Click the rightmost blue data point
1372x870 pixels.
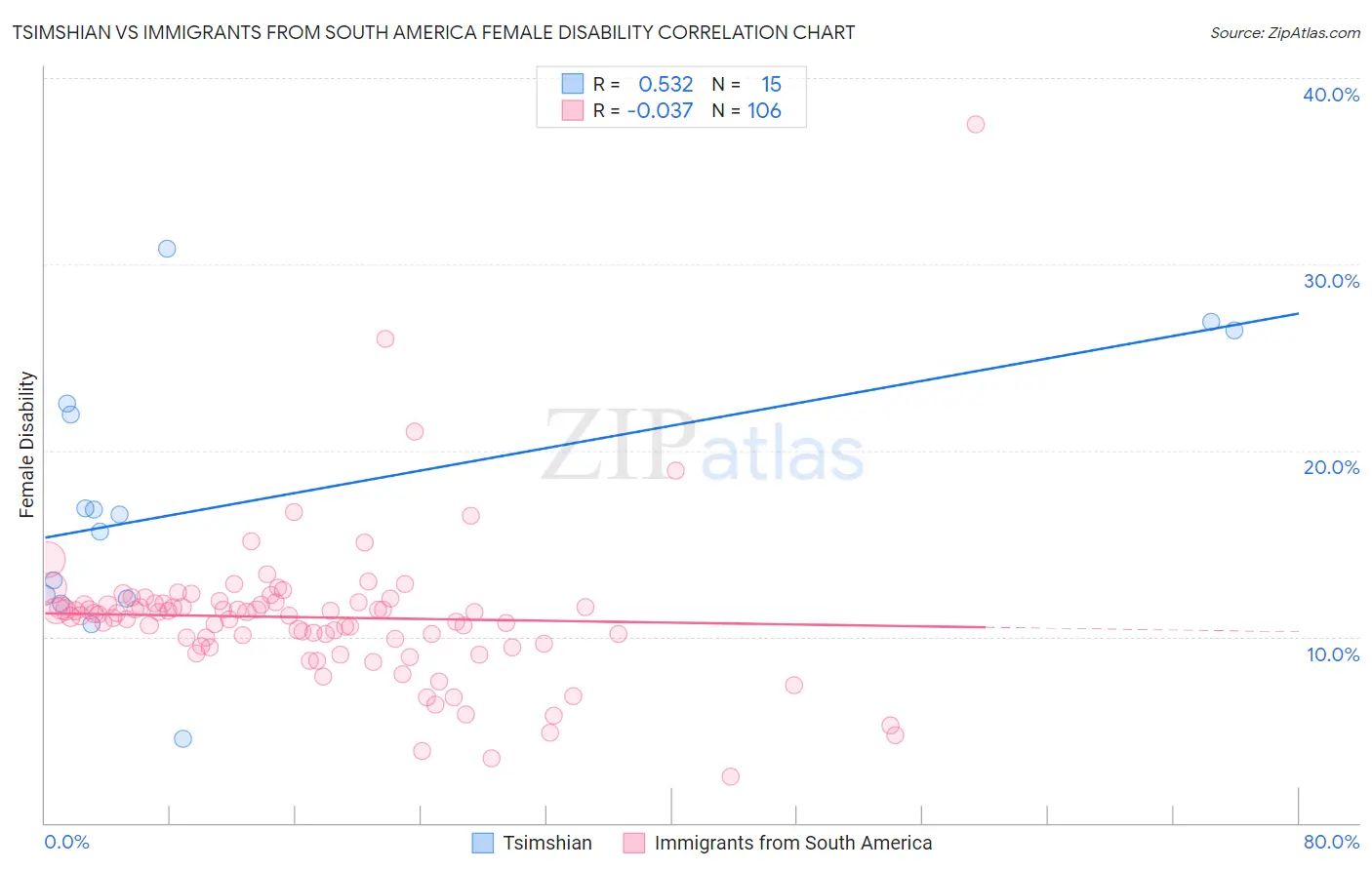[x=1234, y=331]
